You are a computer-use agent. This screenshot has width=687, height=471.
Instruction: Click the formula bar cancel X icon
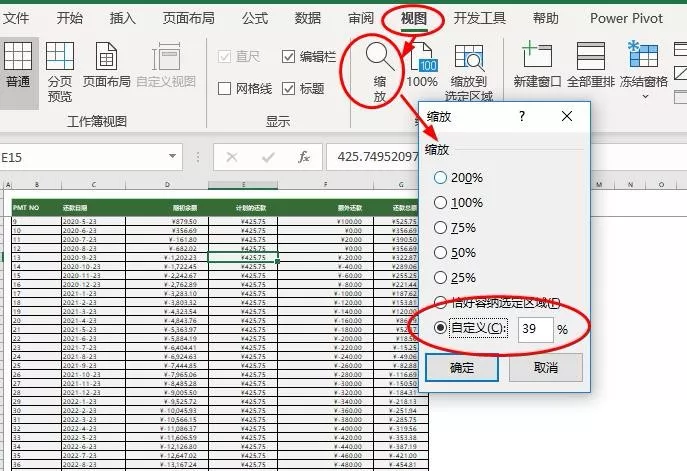tap(232, 157)
